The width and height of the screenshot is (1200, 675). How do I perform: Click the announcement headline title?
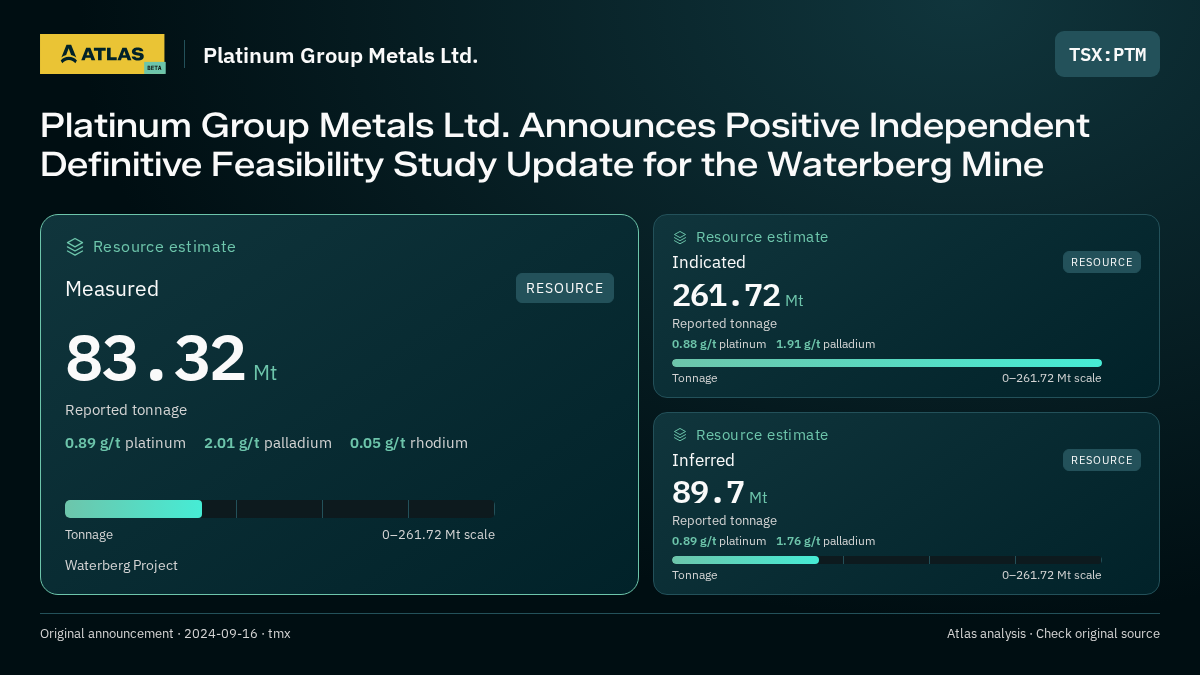pos(565,145)
